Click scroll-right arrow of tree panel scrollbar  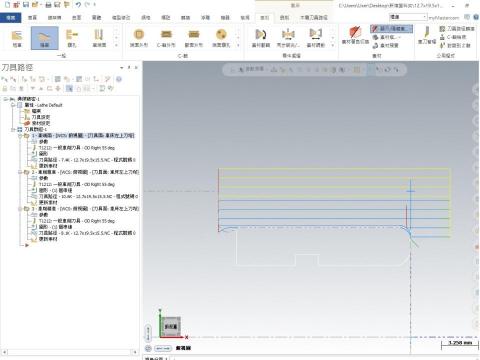point(135,352)
